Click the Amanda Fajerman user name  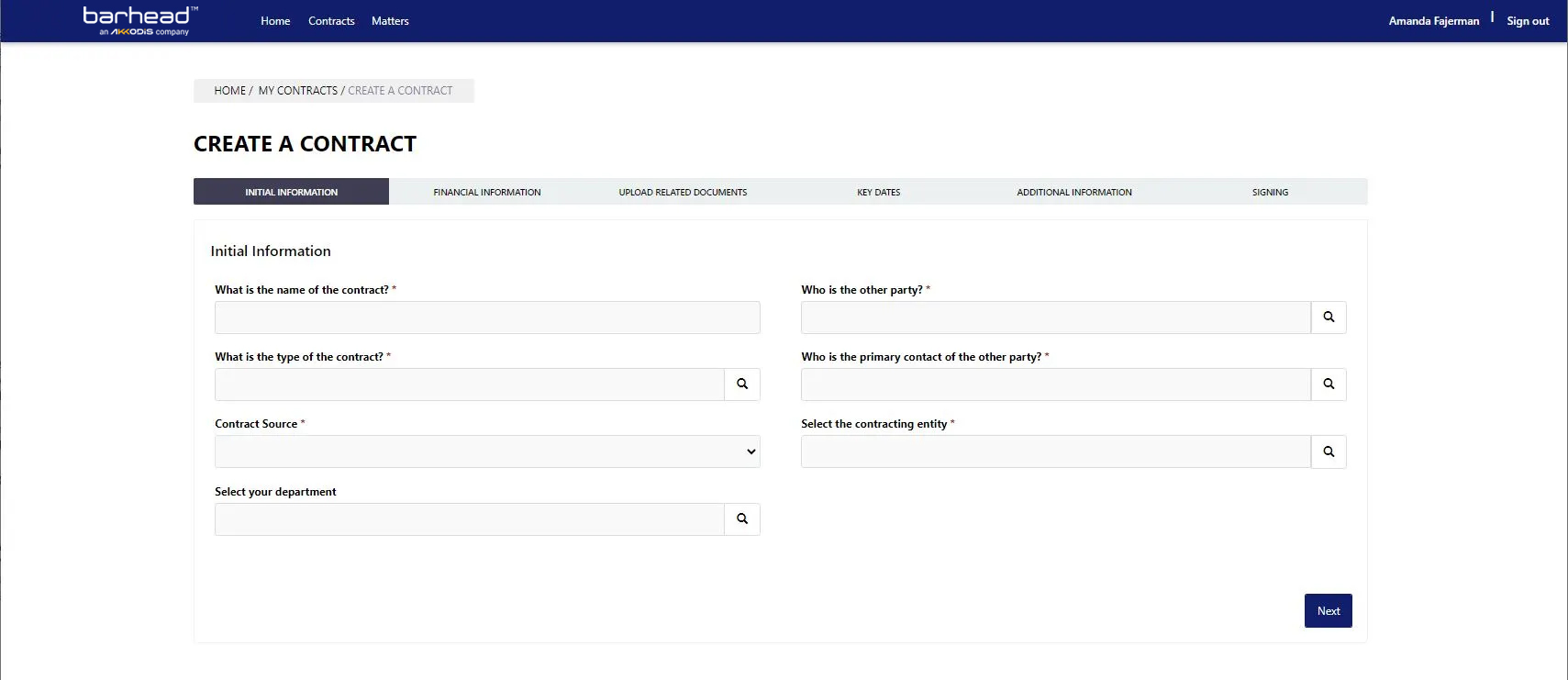(1433, 21)
